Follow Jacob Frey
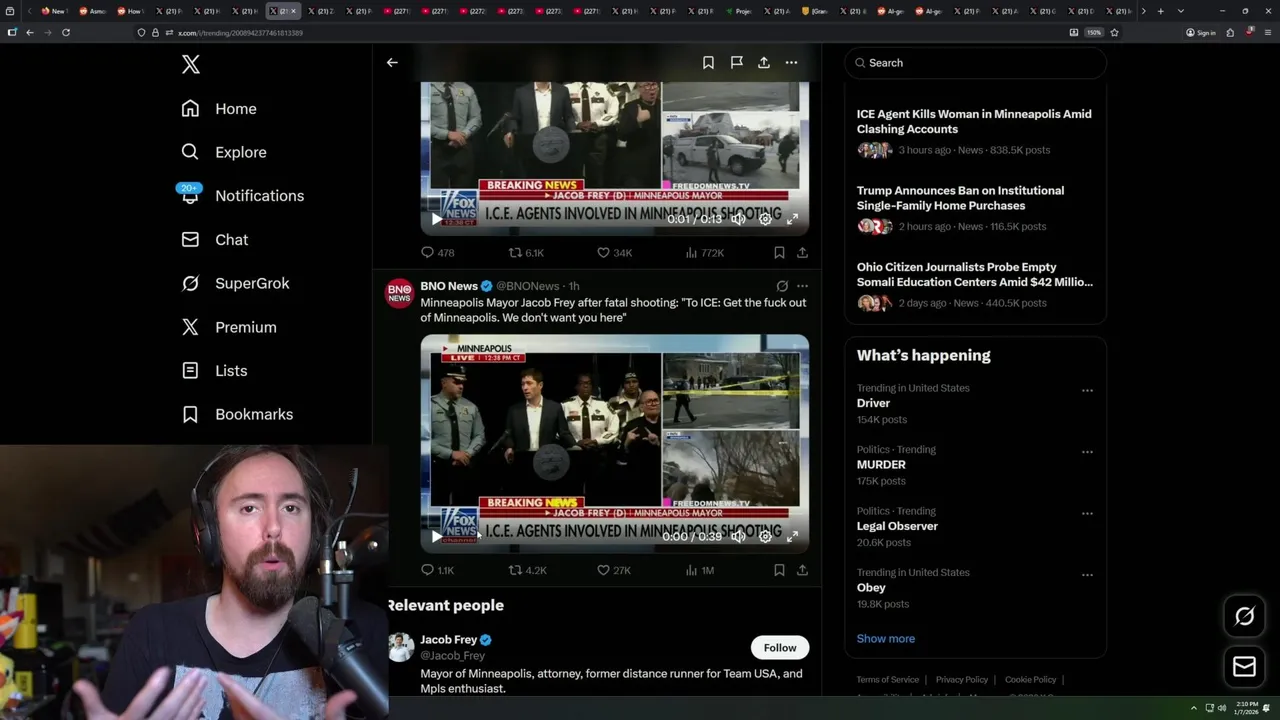Screen dimensions: 1280x720 [x=780, y=648]
